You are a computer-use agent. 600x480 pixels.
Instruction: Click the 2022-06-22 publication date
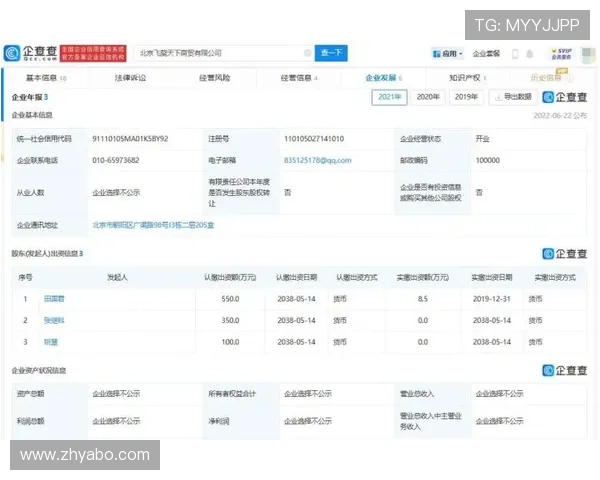560,116
